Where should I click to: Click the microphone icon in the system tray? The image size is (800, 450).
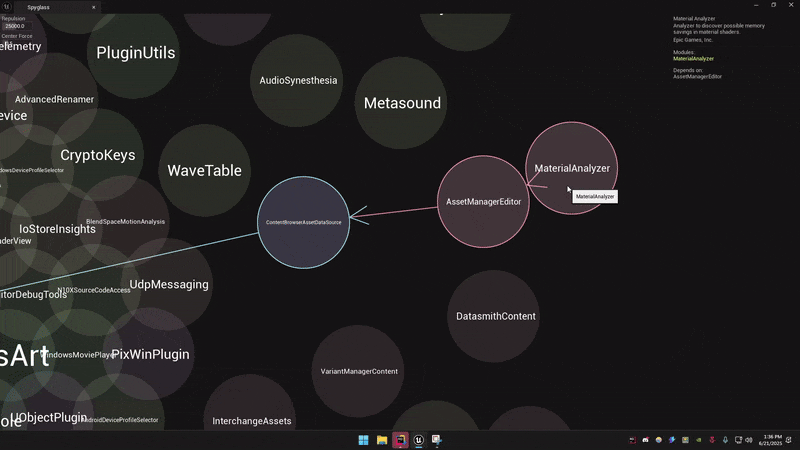(x=725, y=440)
